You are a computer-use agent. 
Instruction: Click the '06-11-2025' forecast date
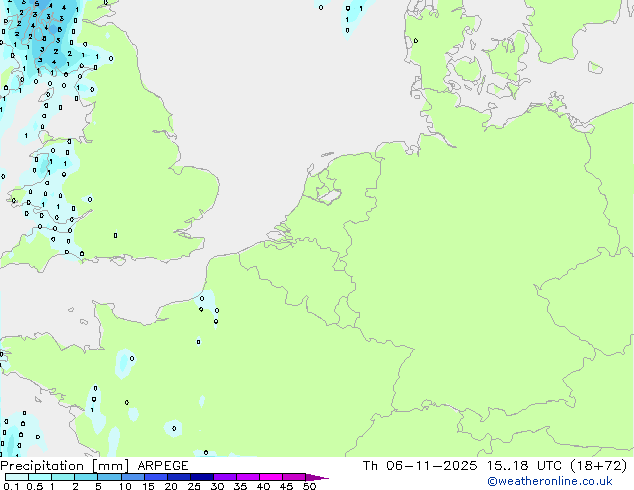click(431, 466)
